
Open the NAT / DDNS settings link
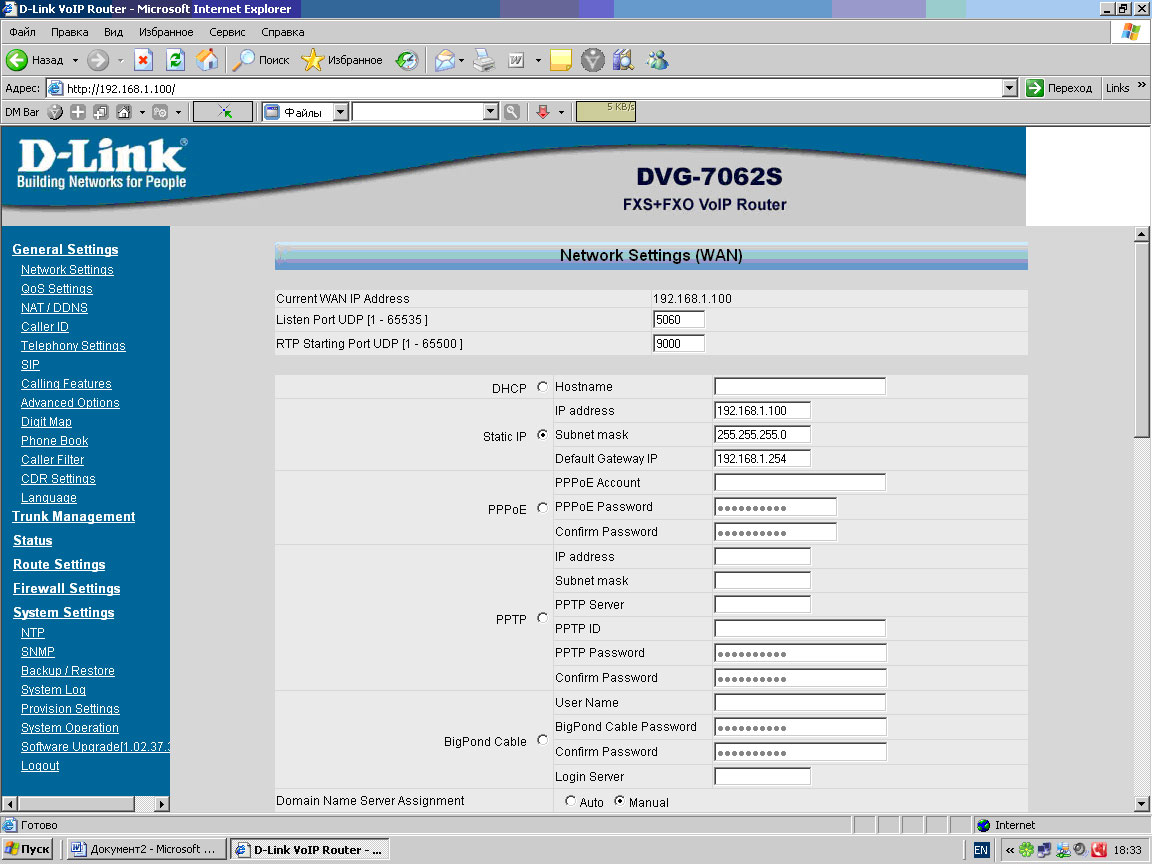[54, 308]
